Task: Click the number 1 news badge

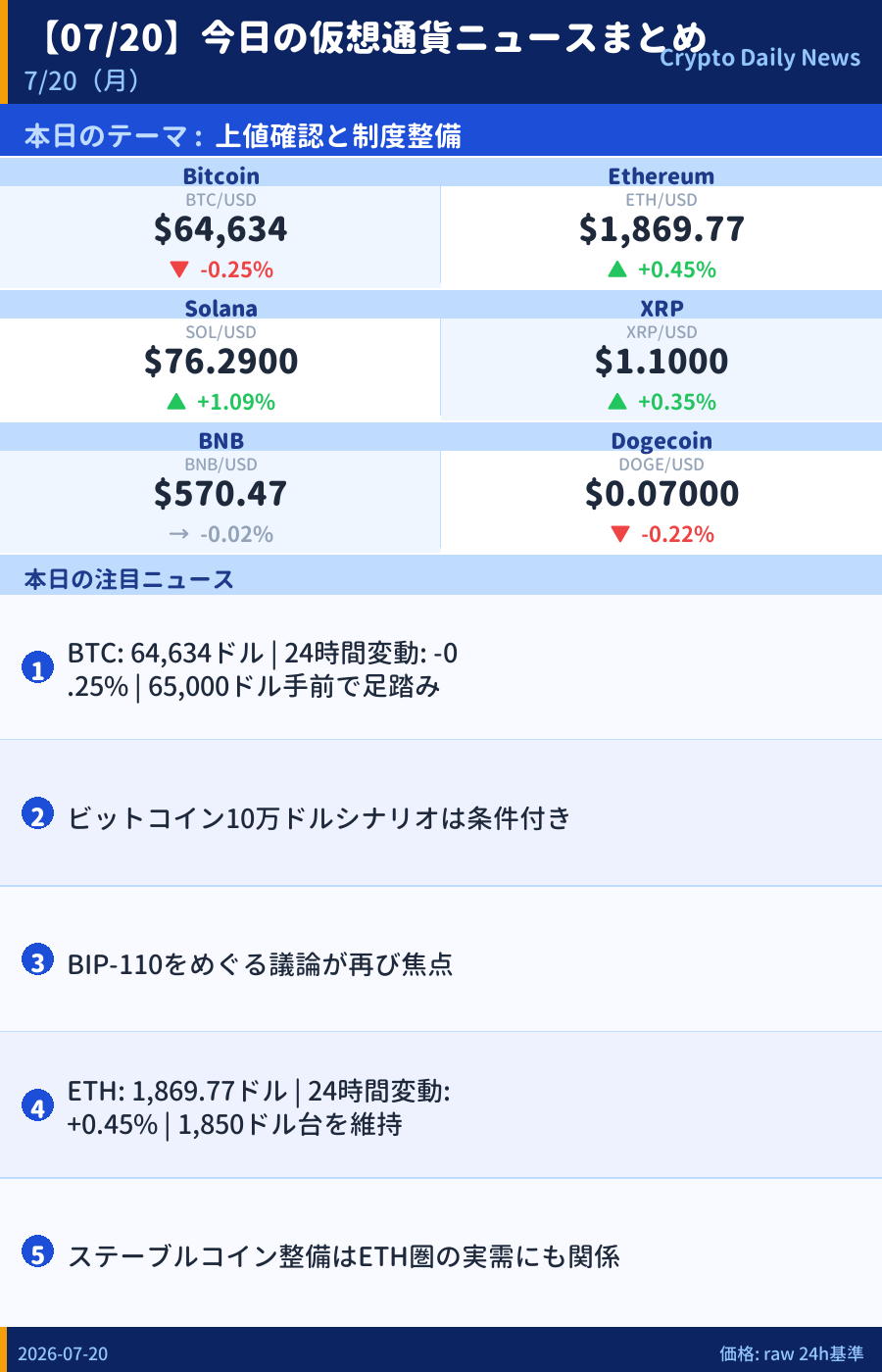Action: coord(37,668)
